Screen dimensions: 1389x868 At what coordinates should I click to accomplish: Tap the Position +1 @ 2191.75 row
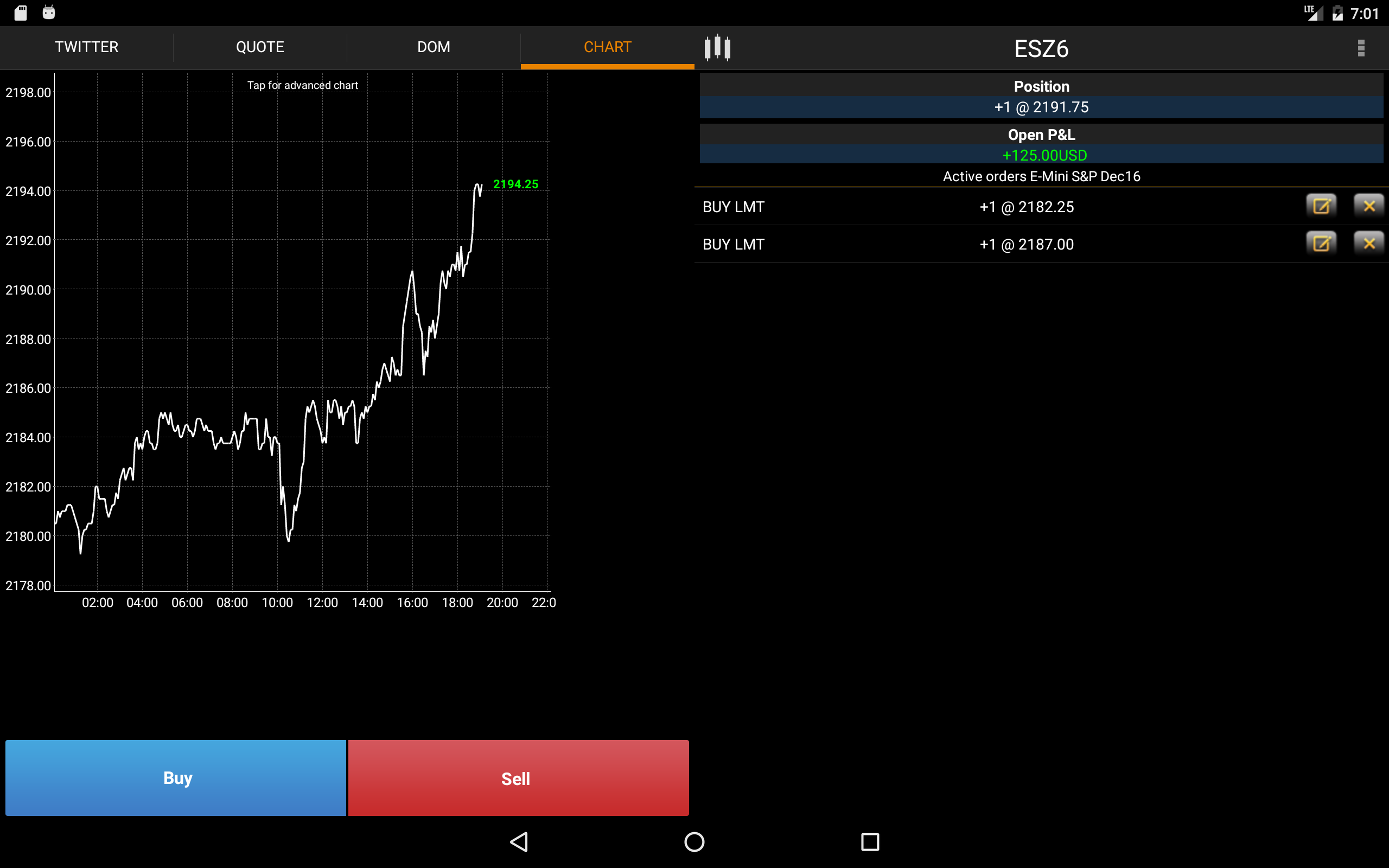pos(1041,107)
